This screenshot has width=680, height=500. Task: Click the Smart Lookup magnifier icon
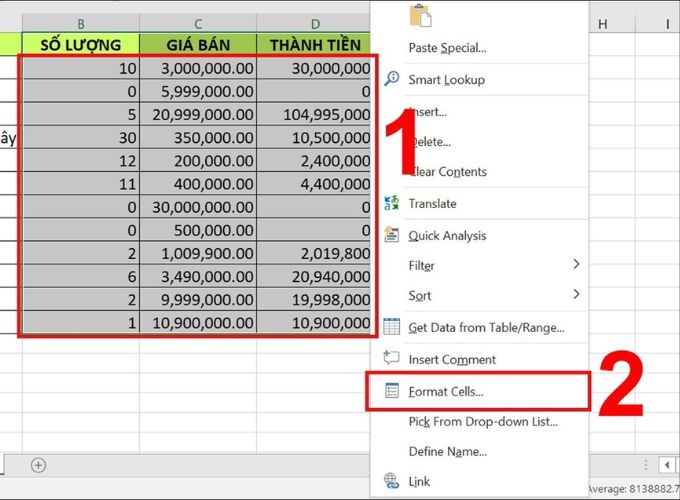click(392, 79)
